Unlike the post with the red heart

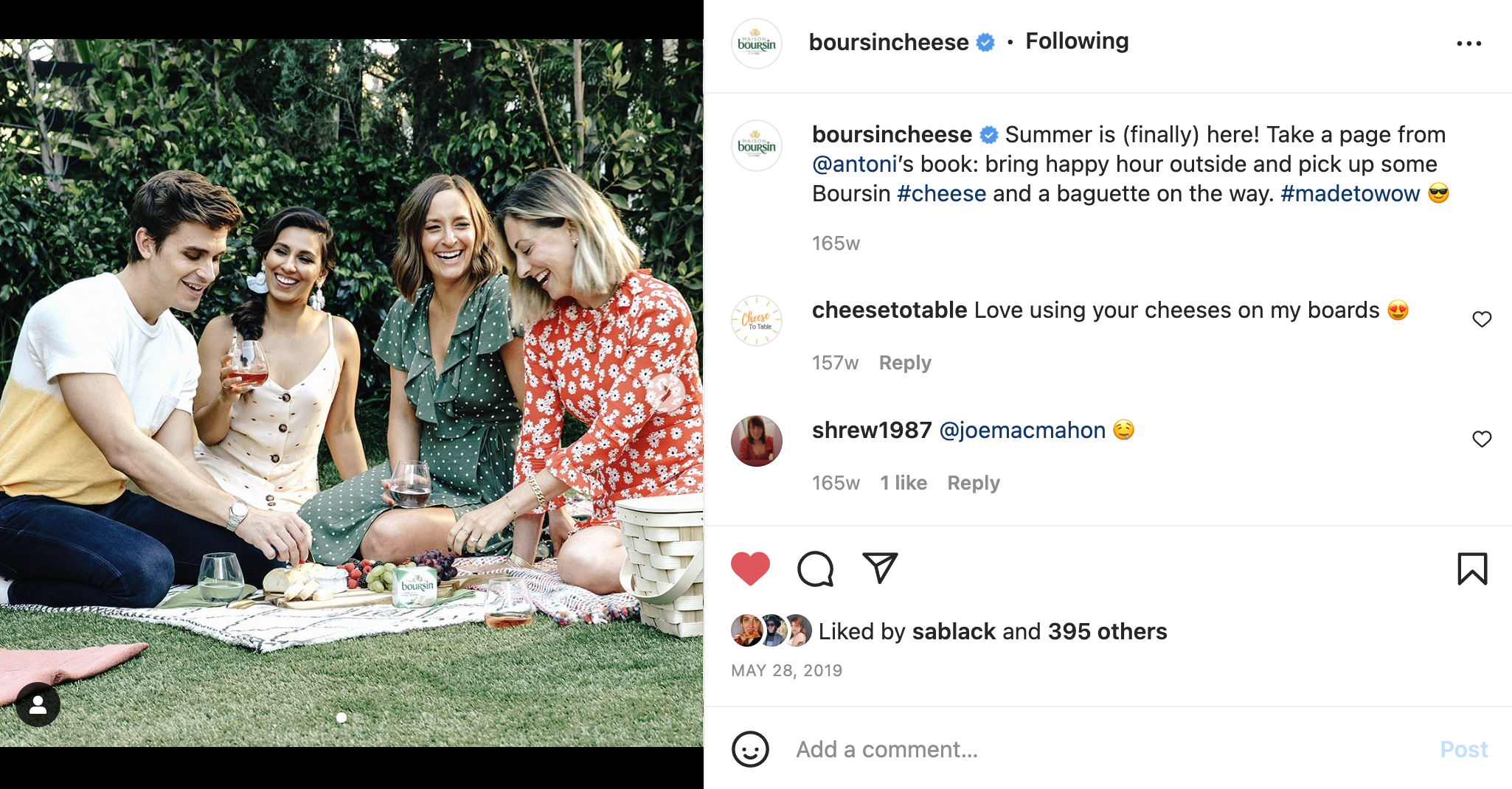[x=750, y=569]
